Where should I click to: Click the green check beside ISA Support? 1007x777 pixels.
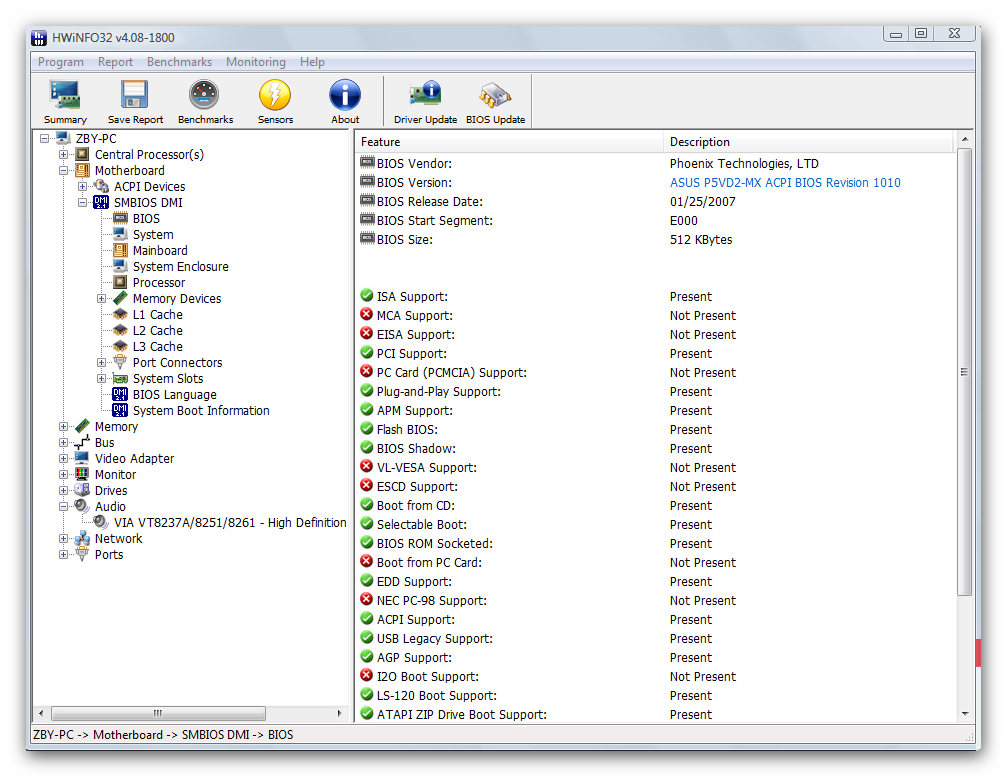coord(367,295)
